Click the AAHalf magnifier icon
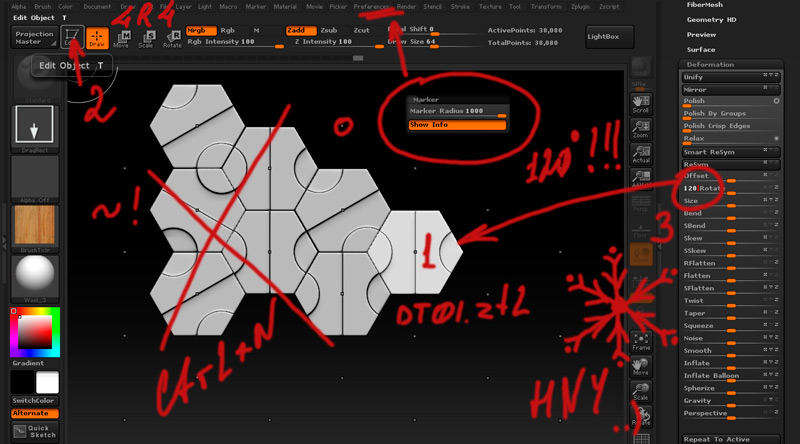This screenshot has height=444, width=800. click(x=641, y=179)
